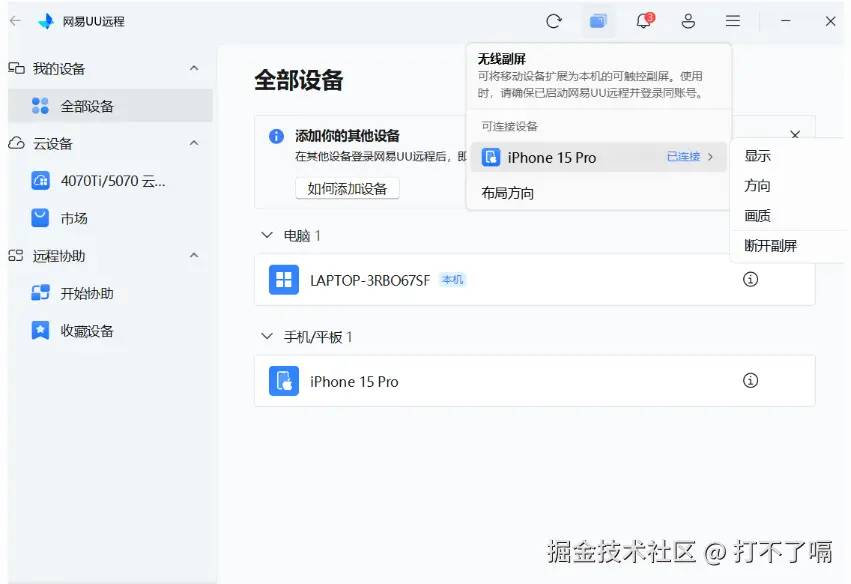851x584 pixels.
Task: Refresh the device list
Action: tap(554, 21)
